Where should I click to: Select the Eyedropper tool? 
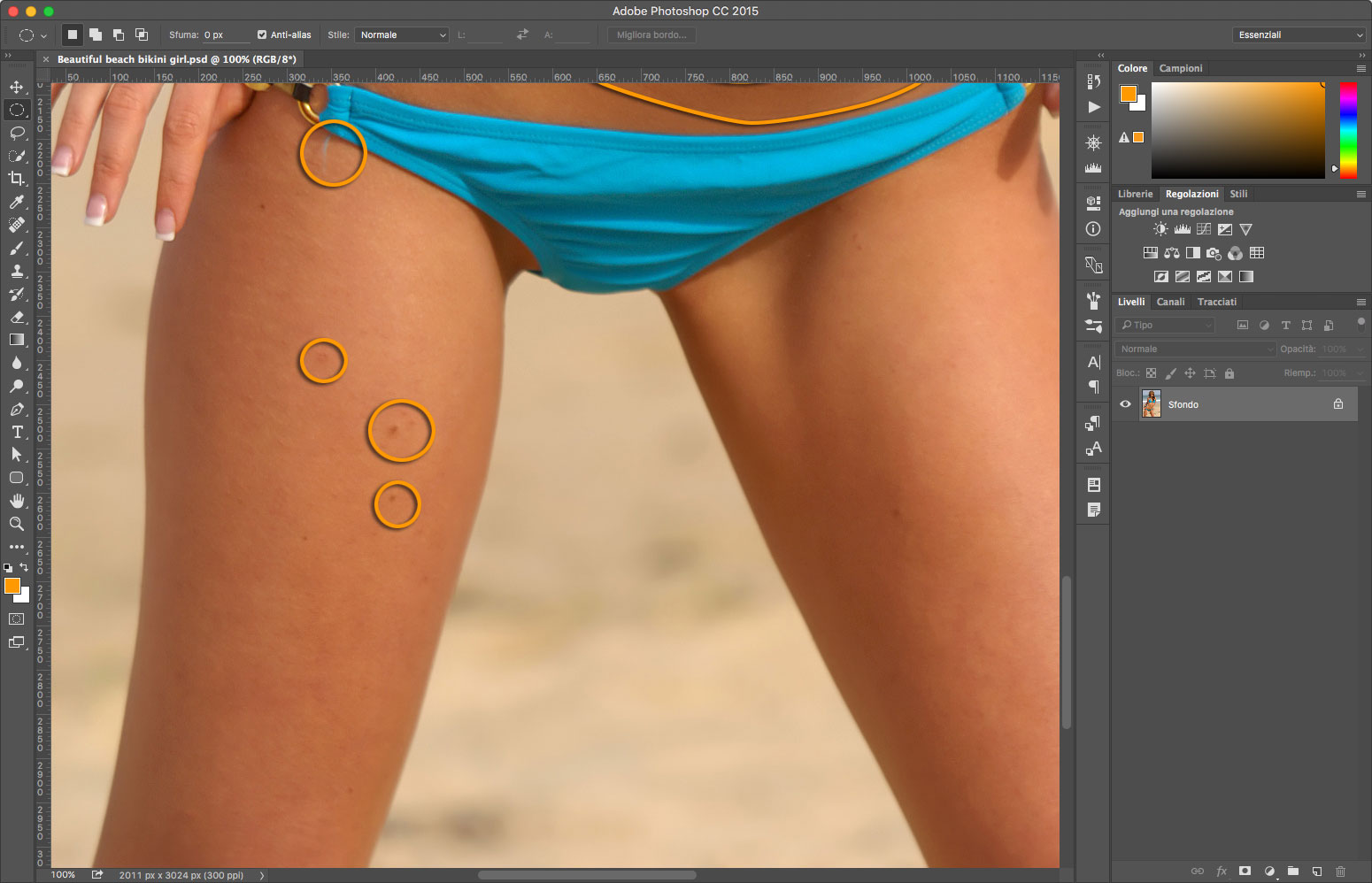click(17, 202)
